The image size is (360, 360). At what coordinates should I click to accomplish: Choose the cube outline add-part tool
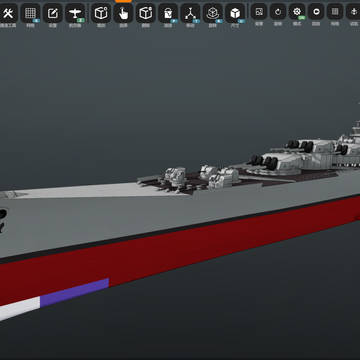click(x=101, y=13)
